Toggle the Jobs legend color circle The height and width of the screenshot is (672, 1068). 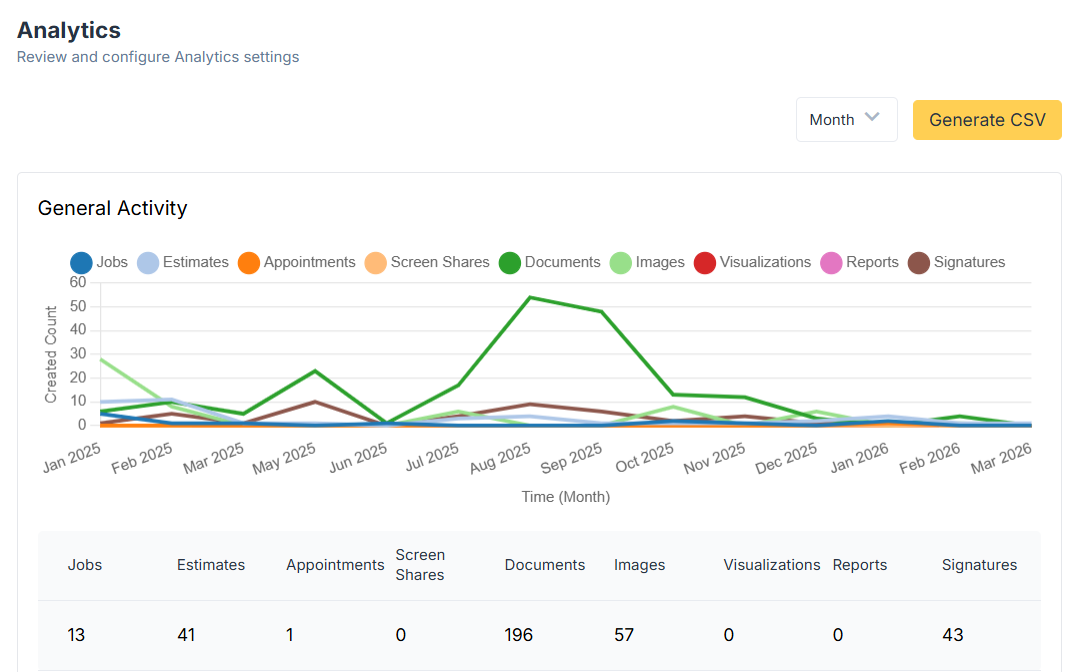[x=81, y=263]
